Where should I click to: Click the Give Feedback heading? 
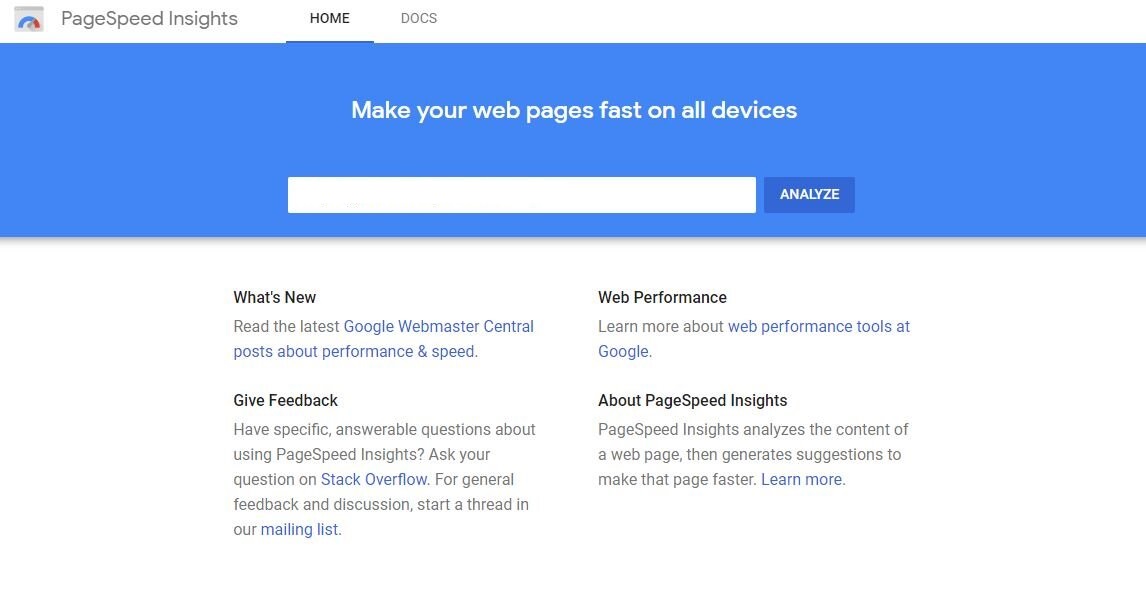click(285, 400)
